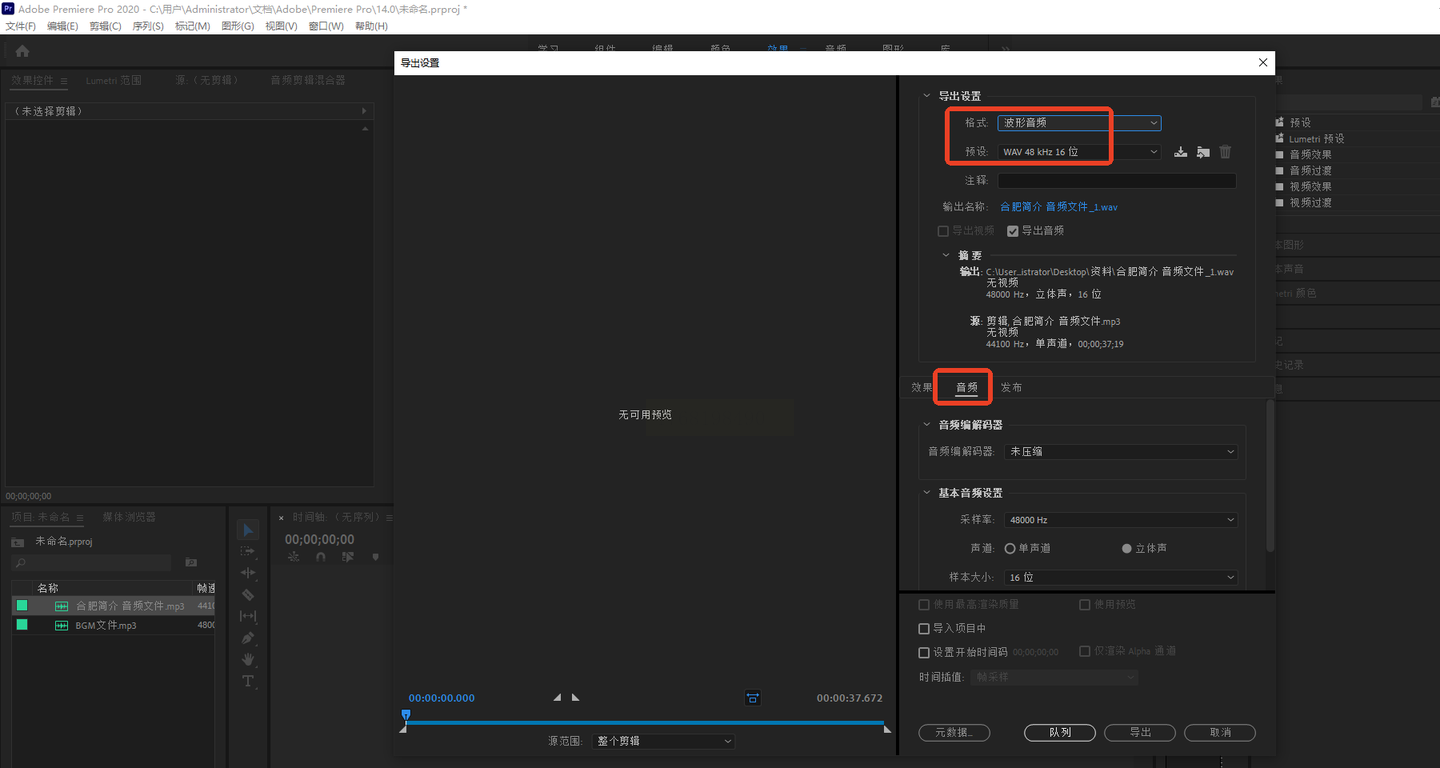Enable the 导入项目中 checkbox
This screenshot has width=1440, height=768.
[924, 629]
